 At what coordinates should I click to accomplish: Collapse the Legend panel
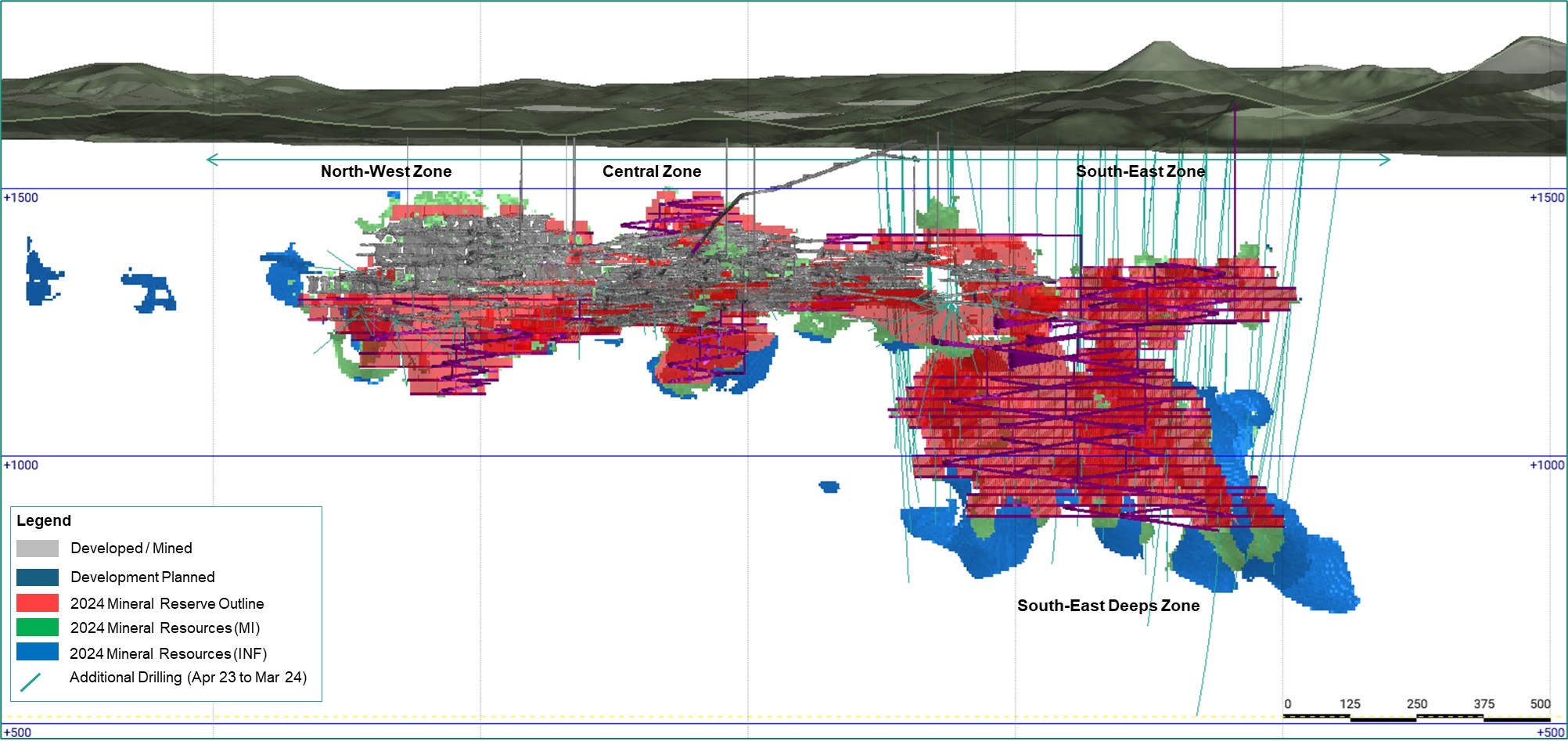pyautogui.click(x=44, y=520)
